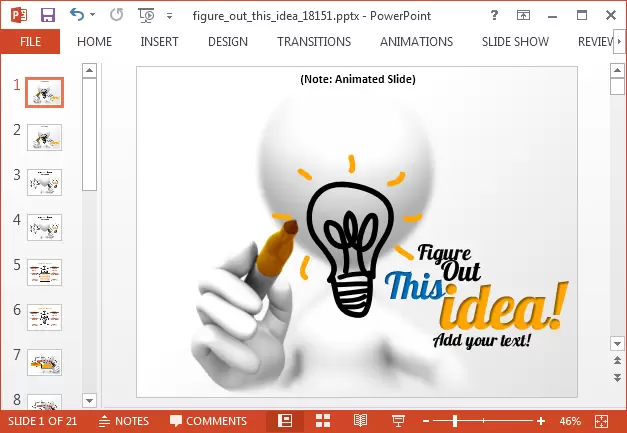Expand the Undo history dropdown arrow

coord(93,16)
